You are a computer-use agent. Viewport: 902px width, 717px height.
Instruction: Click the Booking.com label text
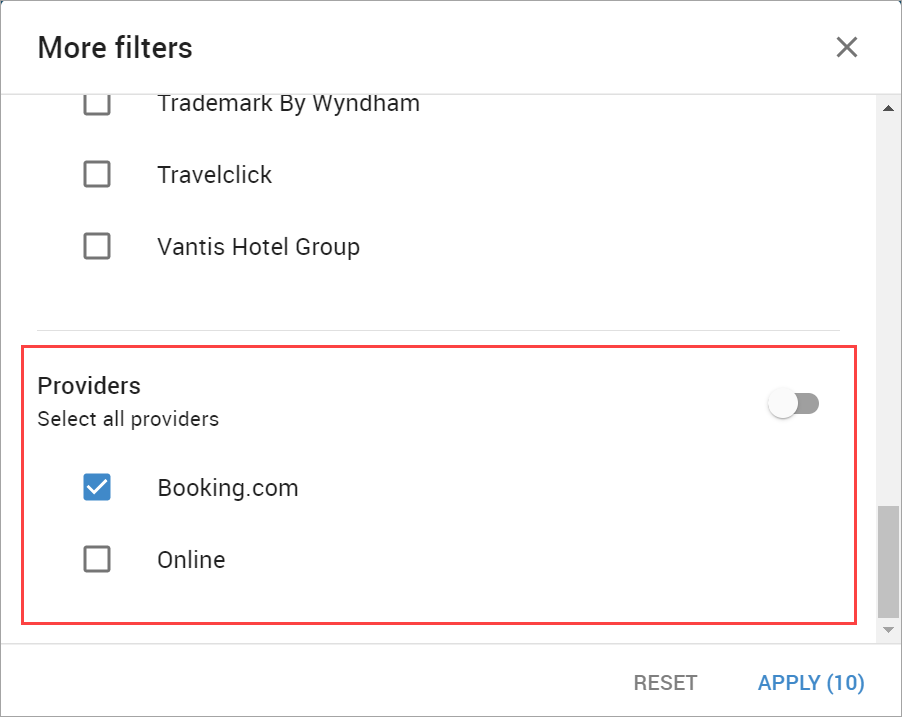[x=228, y=488]
